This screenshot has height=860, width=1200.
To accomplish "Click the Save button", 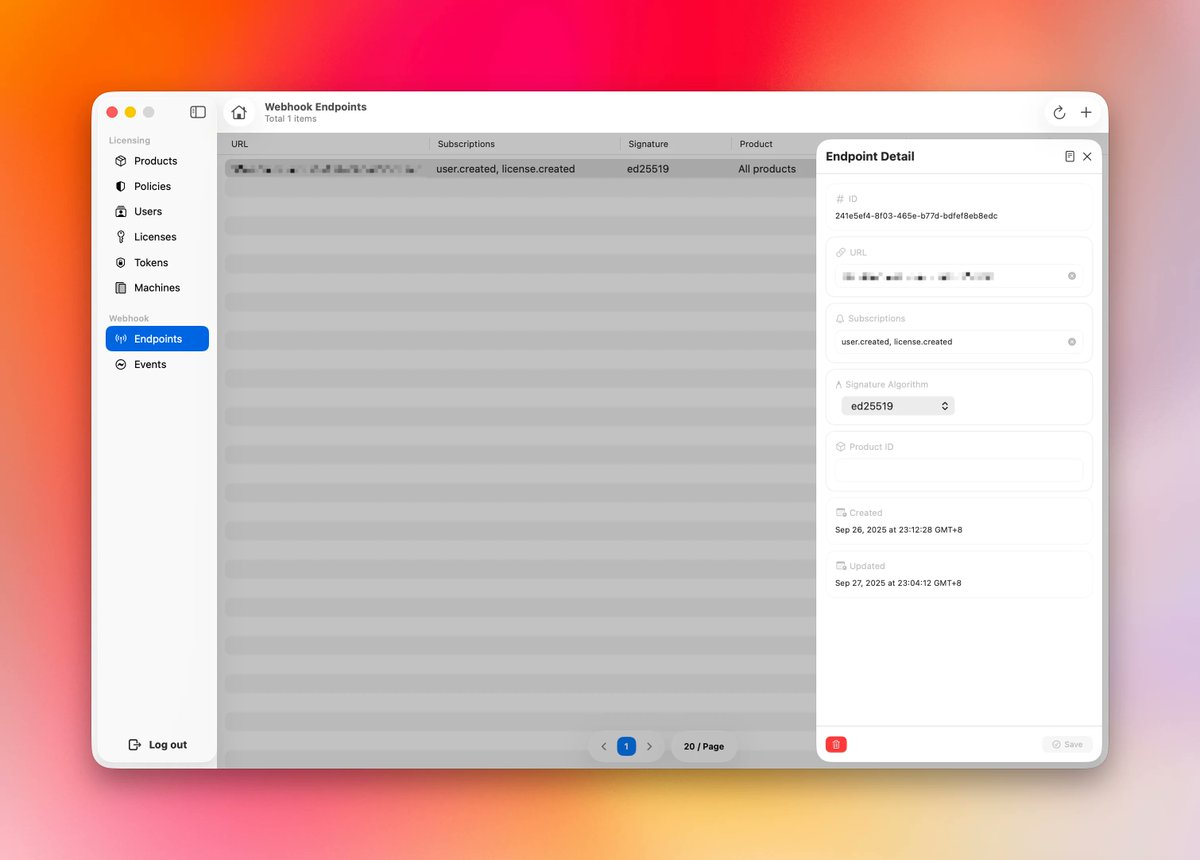I will coord(1067,744).
